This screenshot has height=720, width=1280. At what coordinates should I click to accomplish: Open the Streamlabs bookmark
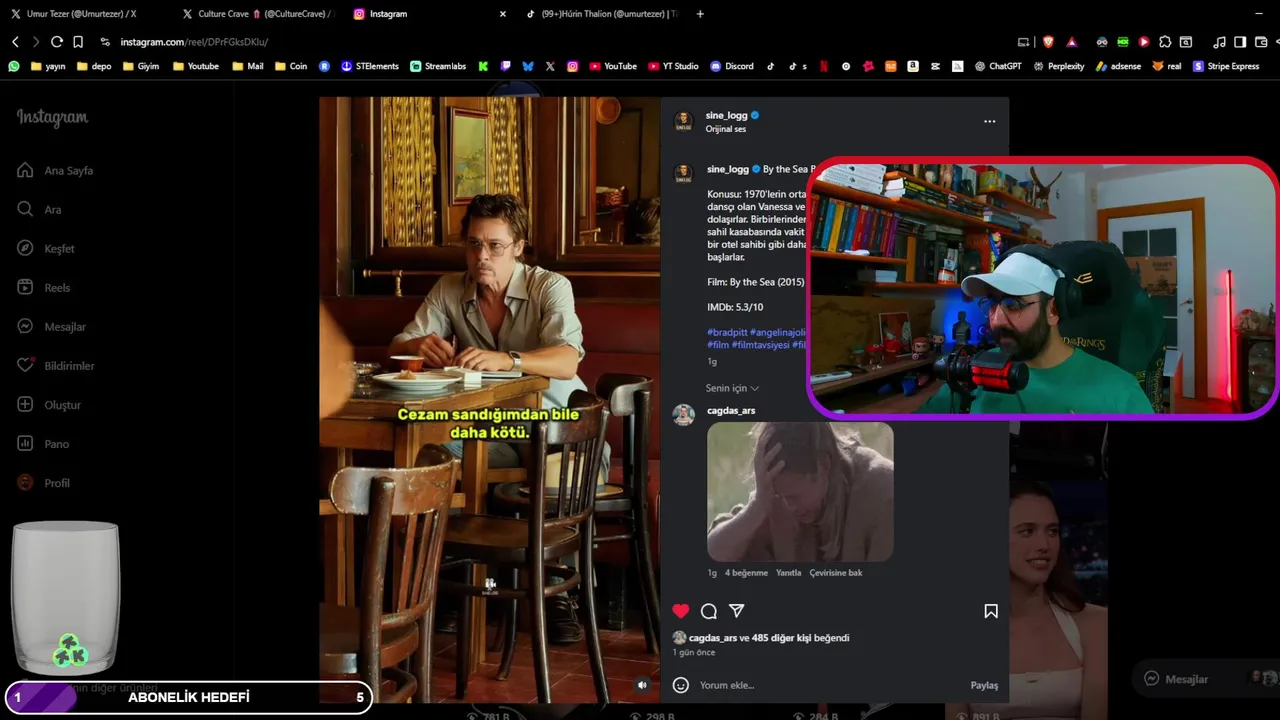pos(438,66)
